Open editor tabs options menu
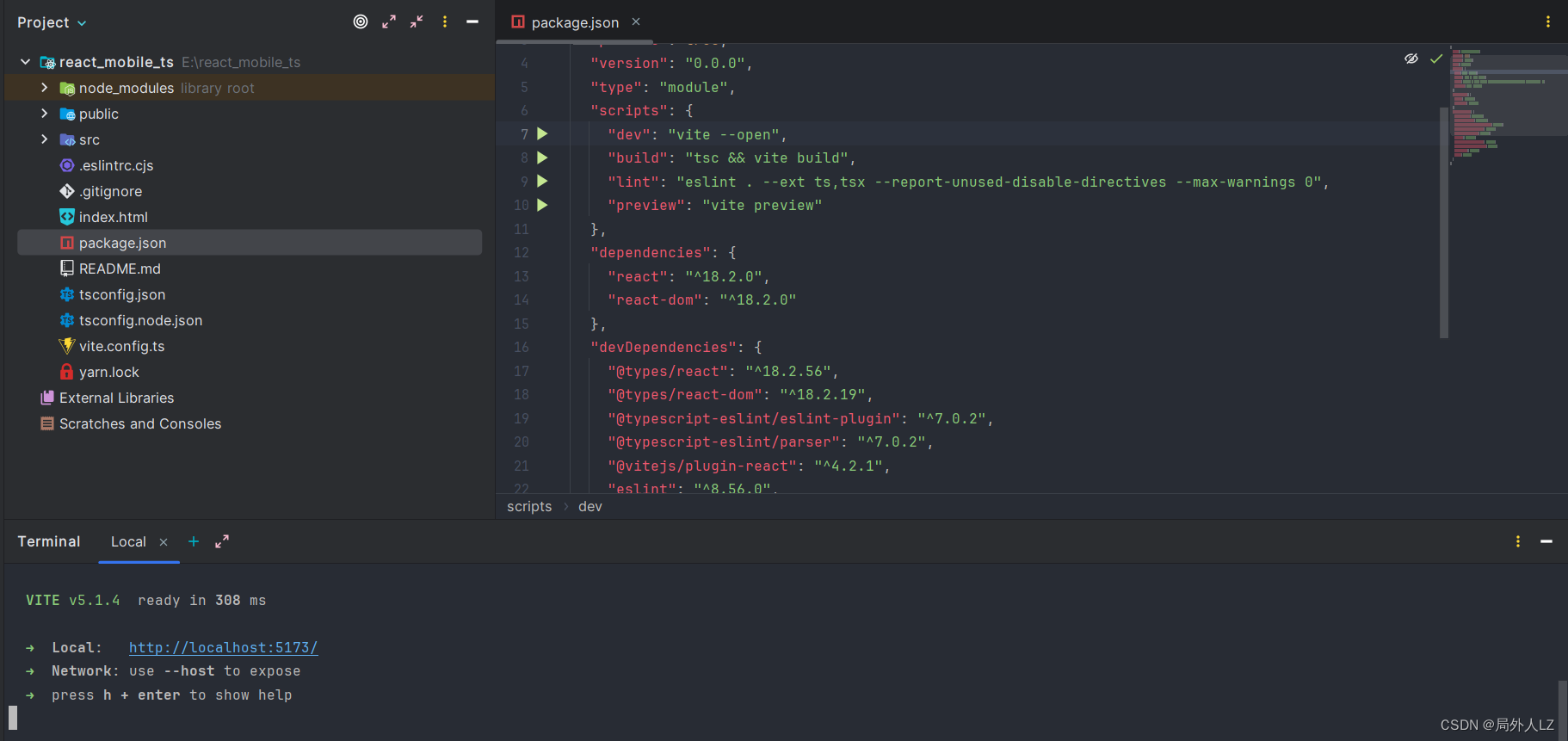This screenshot has height=741, width=1568. click(x=1548, y=22)
